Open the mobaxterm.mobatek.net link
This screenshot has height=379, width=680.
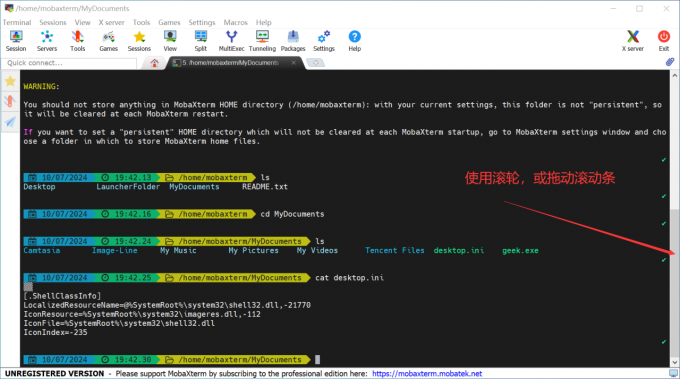pyautogui.click(x=427, y=373)
